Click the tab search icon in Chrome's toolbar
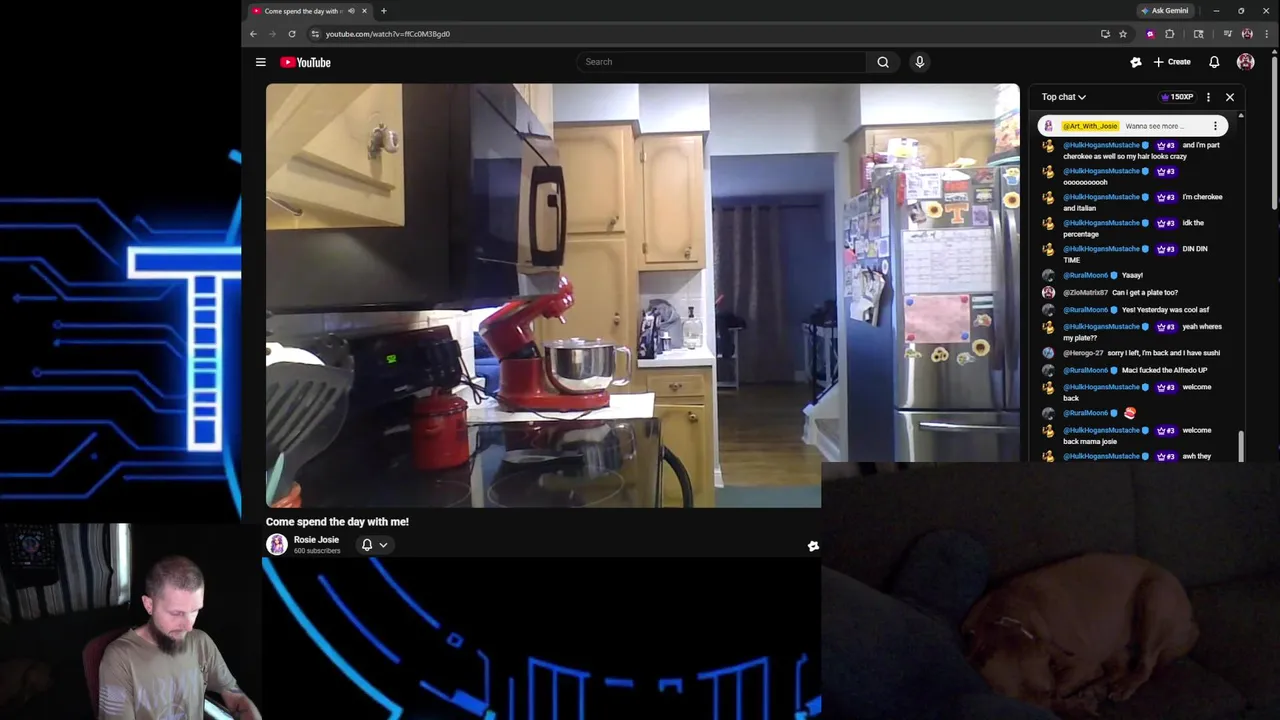Image resolution: width=1280 pixels, height=720 pixels. point(1198,34)
